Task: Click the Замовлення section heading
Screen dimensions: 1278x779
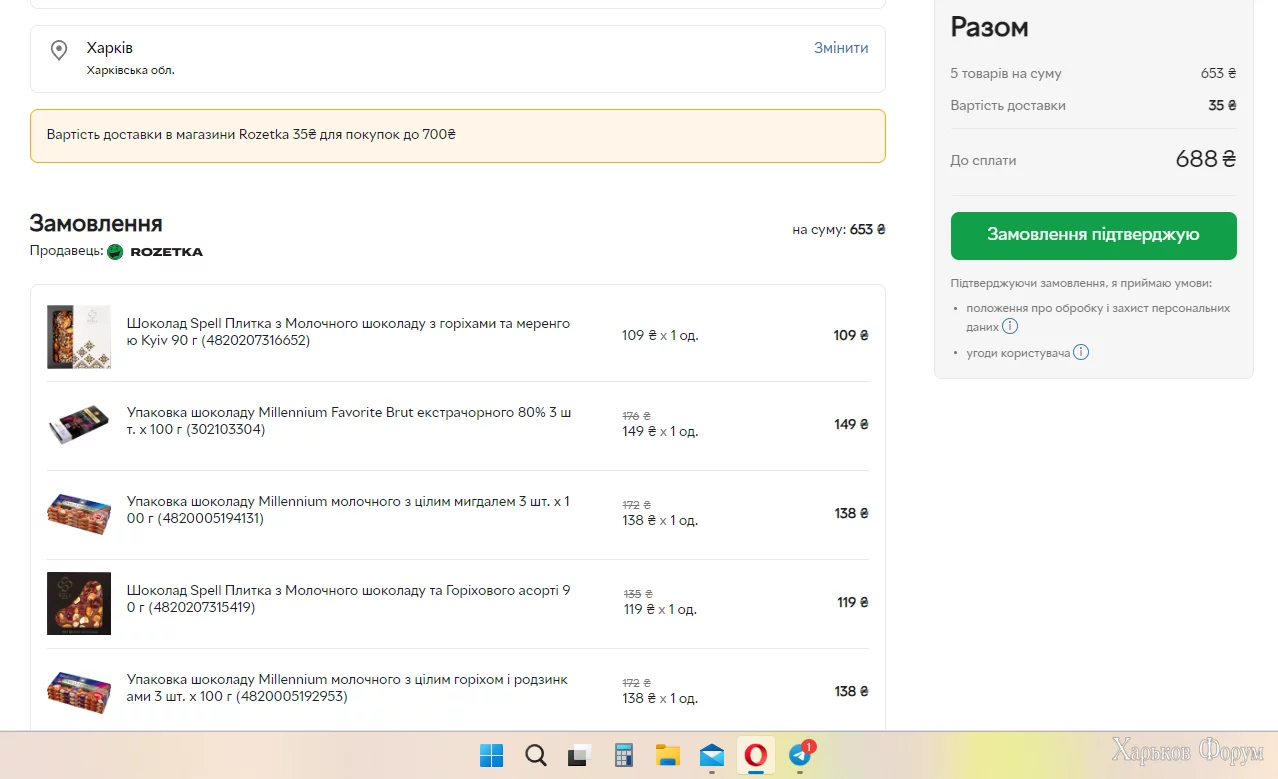Action: (96, 223)
